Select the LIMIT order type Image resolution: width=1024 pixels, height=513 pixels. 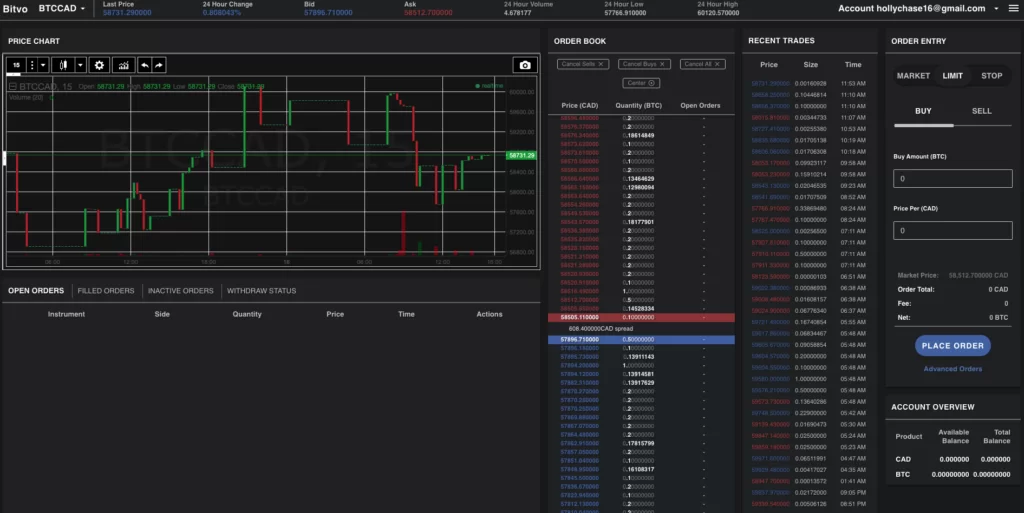(x=952, y=76)
